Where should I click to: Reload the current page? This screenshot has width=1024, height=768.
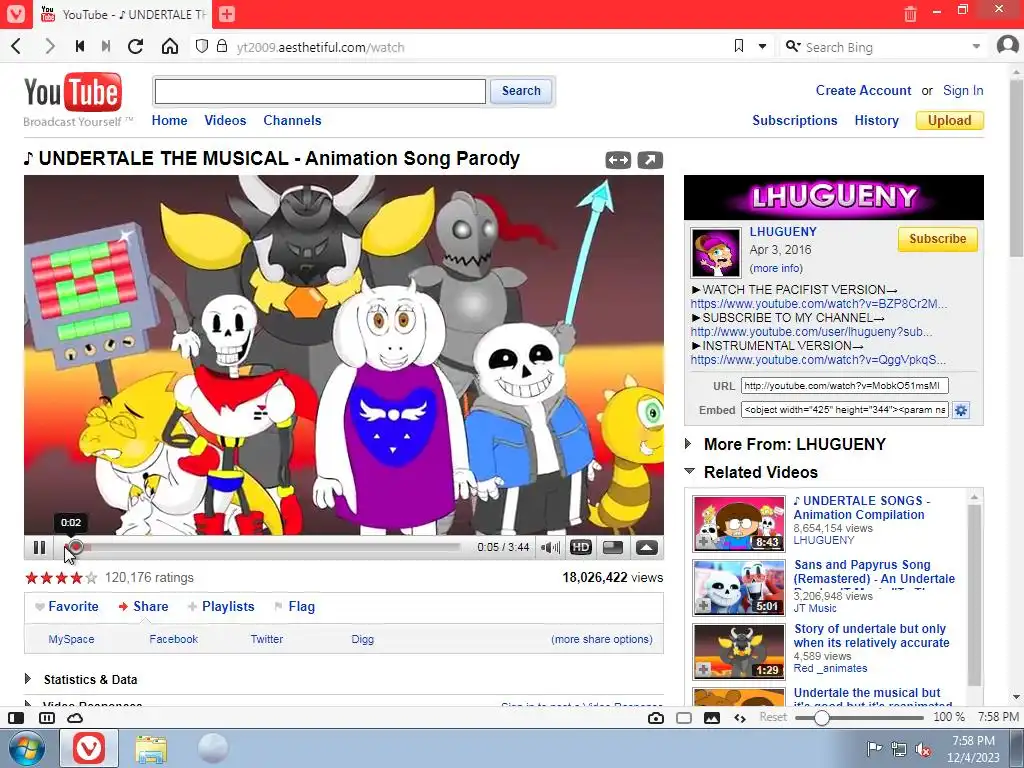pyautogui.click(x=136, y=46)
